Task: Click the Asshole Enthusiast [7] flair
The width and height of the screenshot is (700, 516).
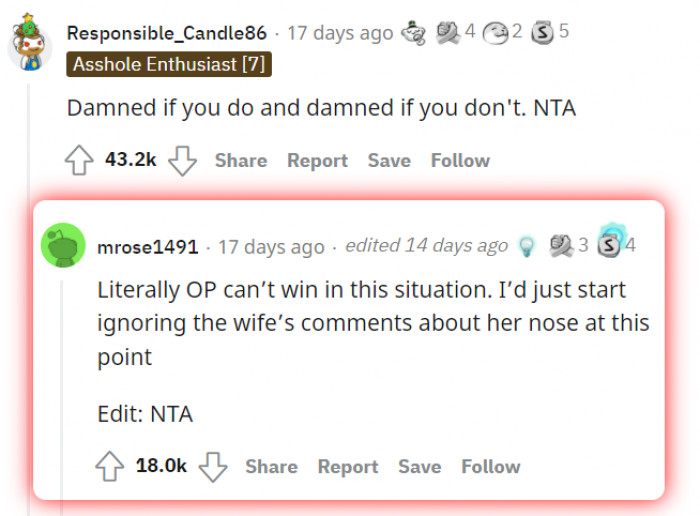Action: [169, 65]
